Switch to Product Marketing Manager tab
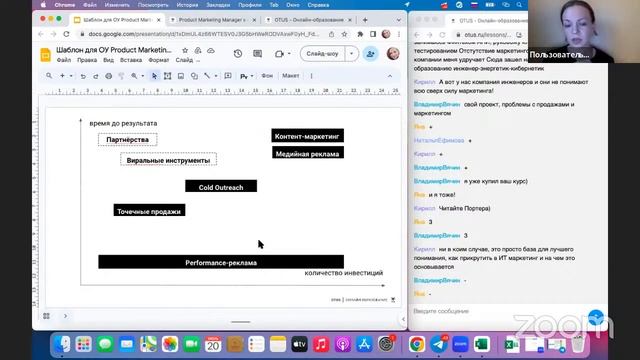The height and width of the screenshot is (360, 640). pyautogui.click(x=212, y=20)
